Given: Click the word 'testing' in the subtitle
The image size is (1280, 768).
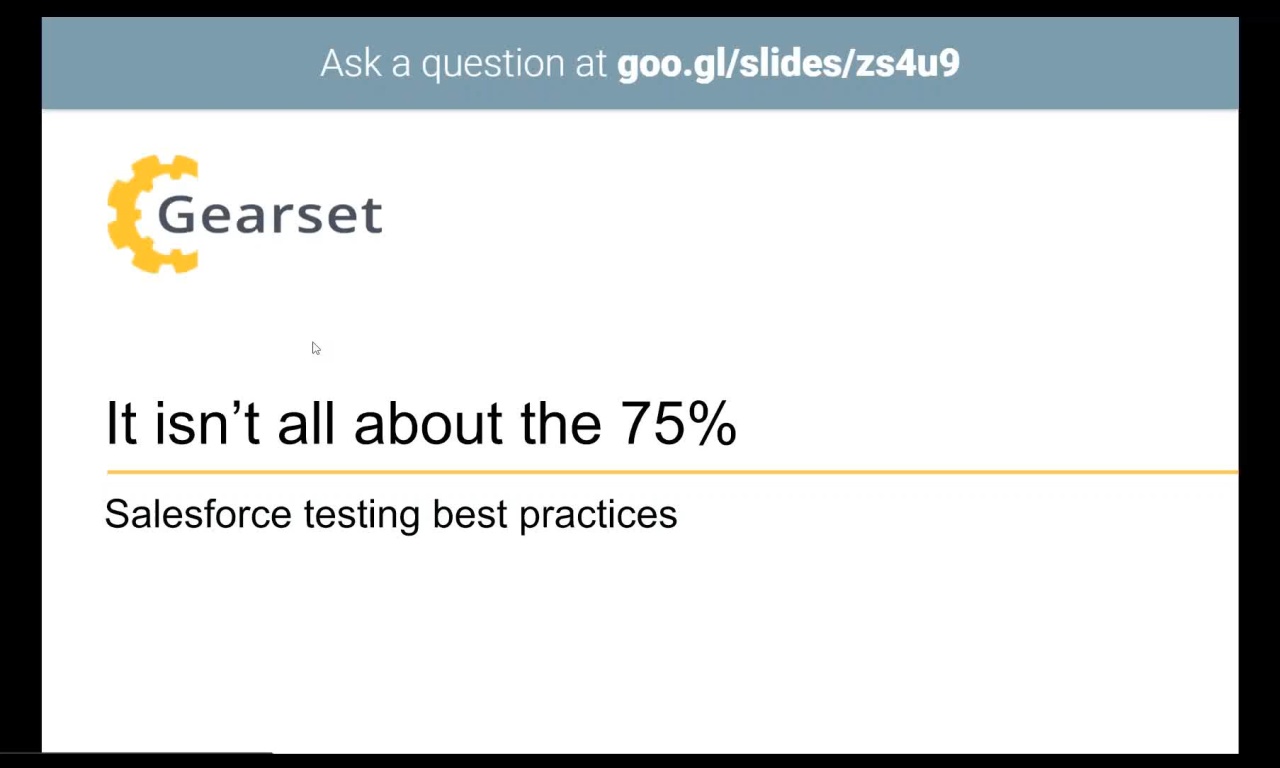Looking at the screenshot, I should click(x=362, y=515).
